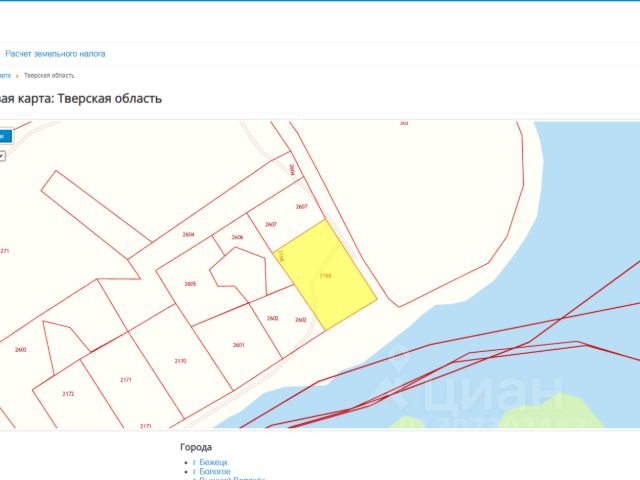The width and height of the screenshot is (640, 480).
Task: Open the г. Бологое city link
Action: coord(211,471)
